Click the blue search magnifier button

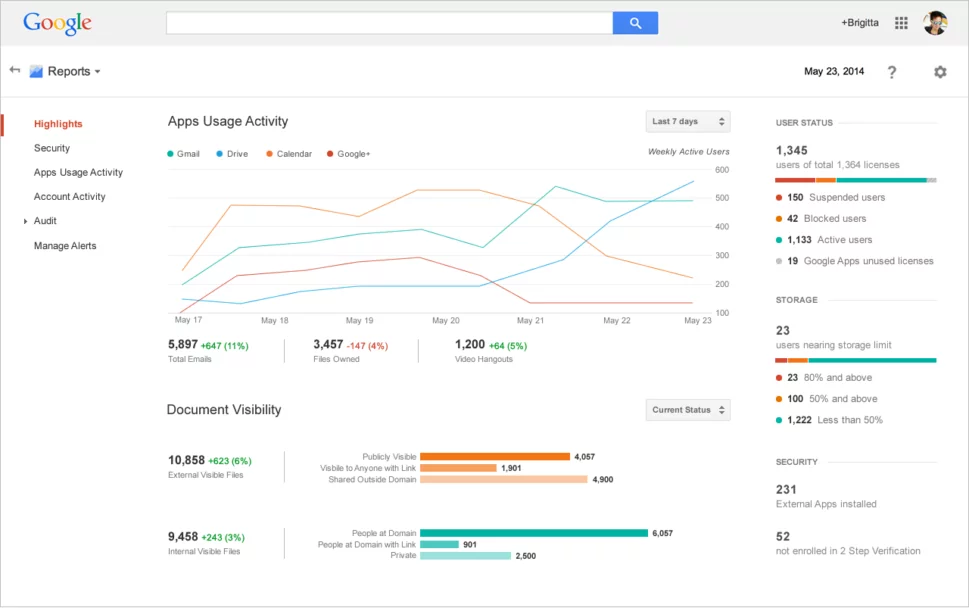pos(635,22)
